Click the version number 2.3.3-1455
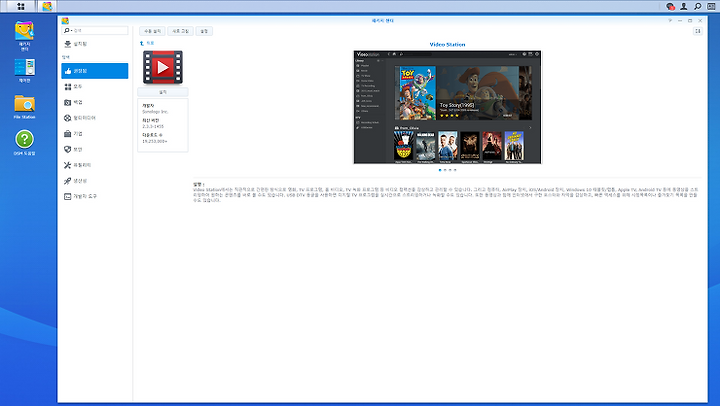Viewport: 720px width, 406px height. coord(153,126)
